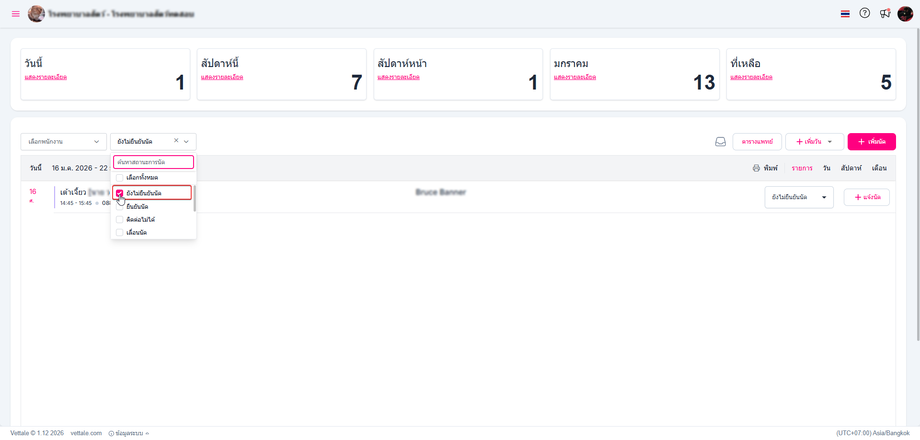Show details link under วันนี้ card
This screenshot has height=440, width=920.
[46, 77]
